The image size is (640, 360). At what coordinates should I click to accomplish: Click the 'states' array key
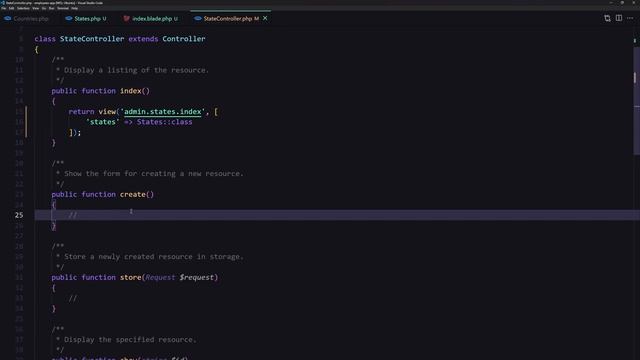(102, 122)
